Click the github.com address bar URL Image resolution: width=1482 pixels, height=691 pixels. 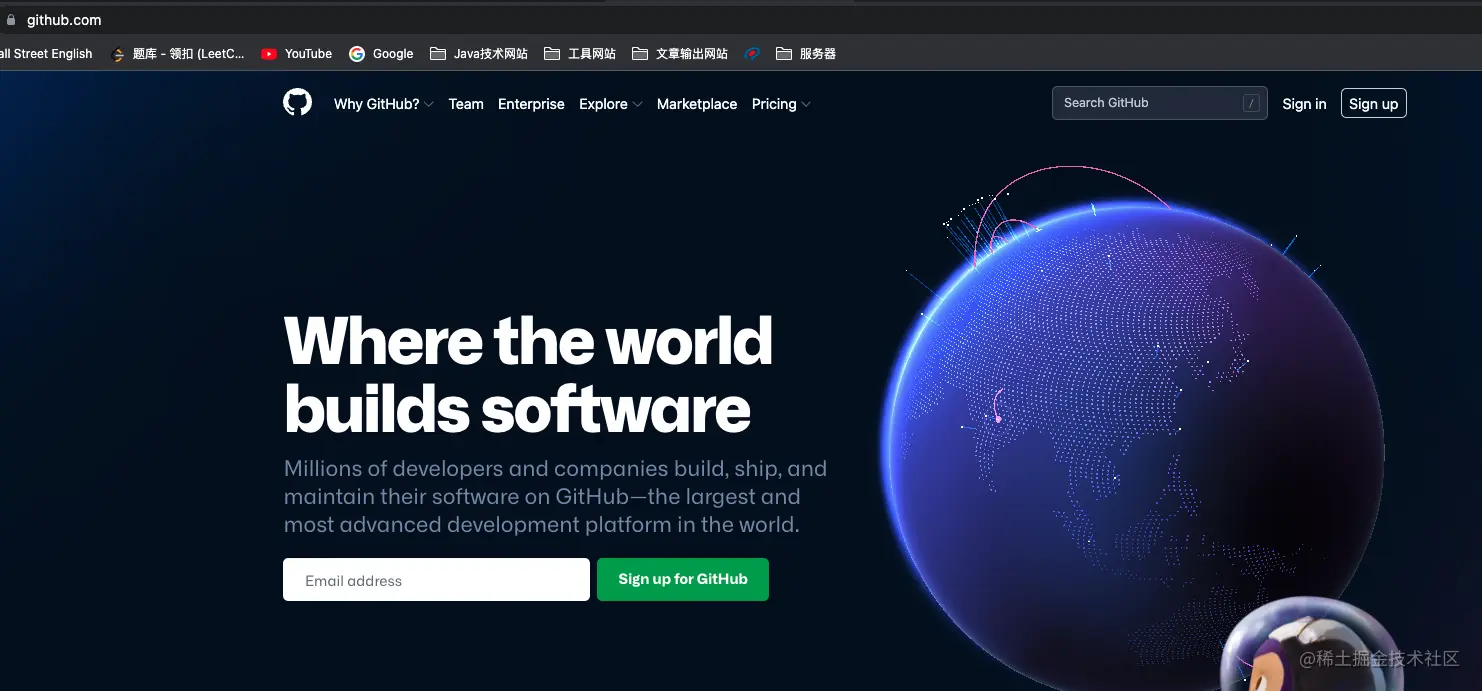click(x=64, y=20)
